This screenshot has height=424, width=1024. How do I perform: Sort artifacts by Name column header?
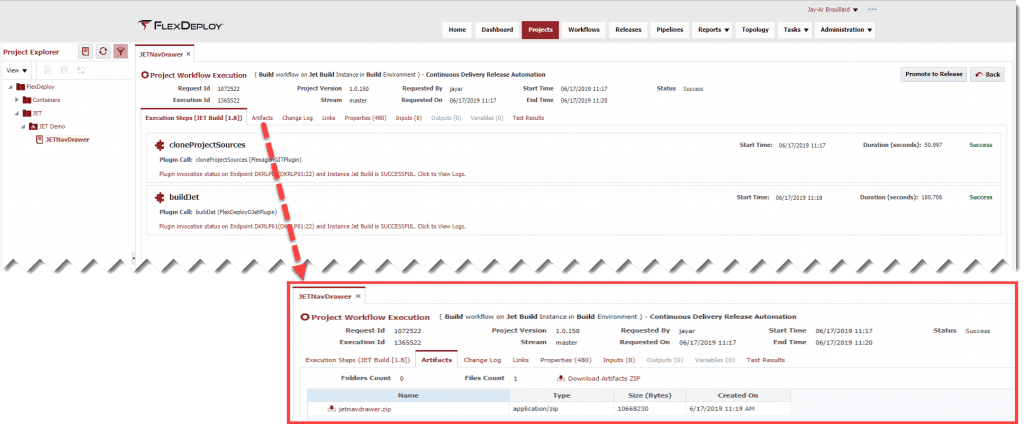[408, 395]
